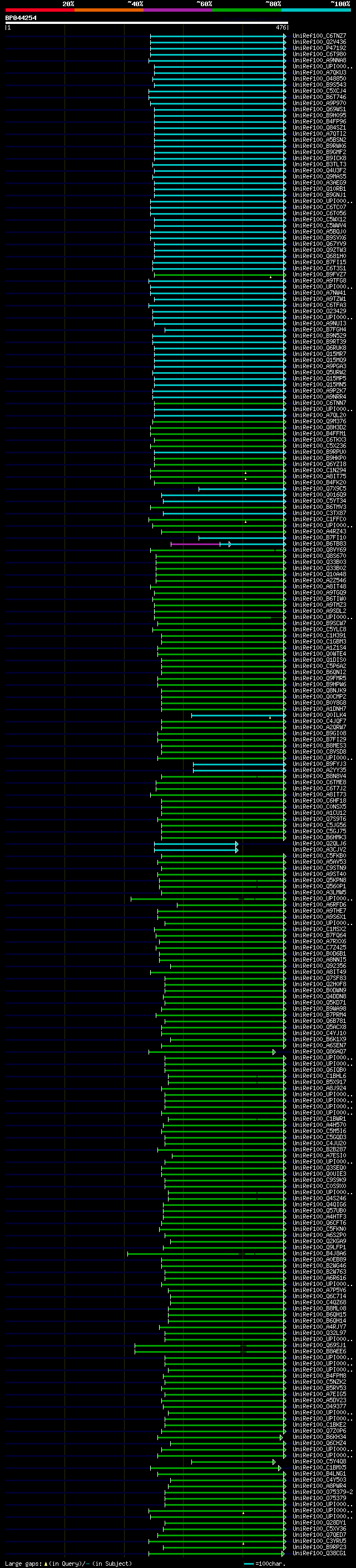Select the UniRef100_A9P970 label
Image resolution: width=356 pixels, height=1568 pixels.
tap(319, 103)
